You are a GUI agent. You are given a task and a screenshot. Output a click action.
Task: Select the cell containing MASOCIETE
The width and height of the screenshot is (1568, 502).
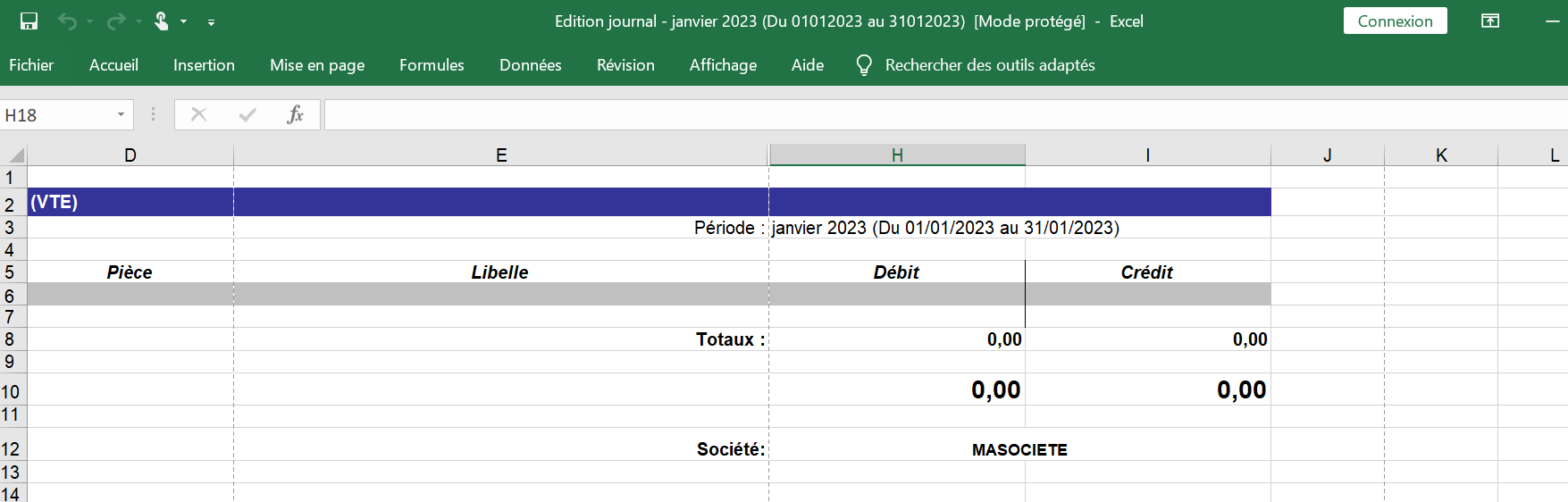pyautogui.click(x=1019, y=449)
